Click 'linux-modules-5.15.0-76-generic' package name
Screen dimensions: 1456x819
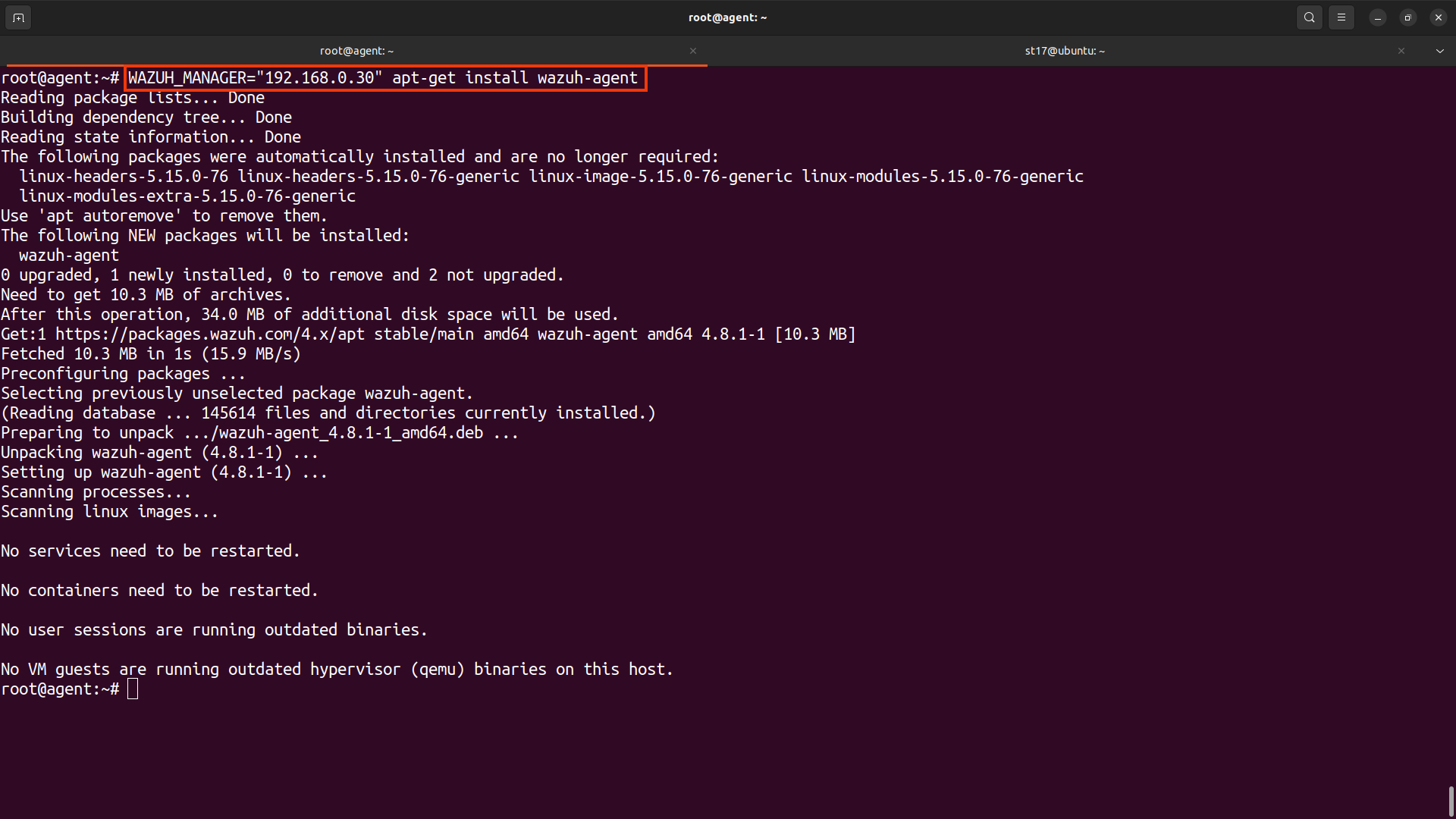[943, 177]
